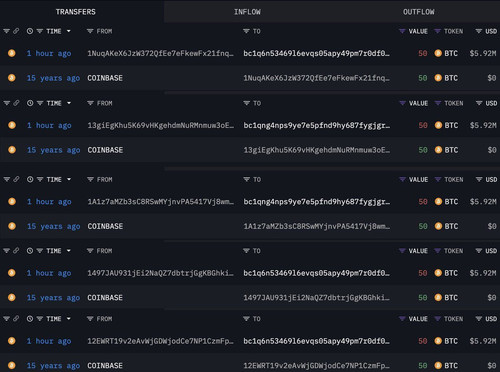Screen dimensions: 500x372
Task: Click COINBASE sender in the 1NuqAKeX recipient row
Action: coord(105,78)
